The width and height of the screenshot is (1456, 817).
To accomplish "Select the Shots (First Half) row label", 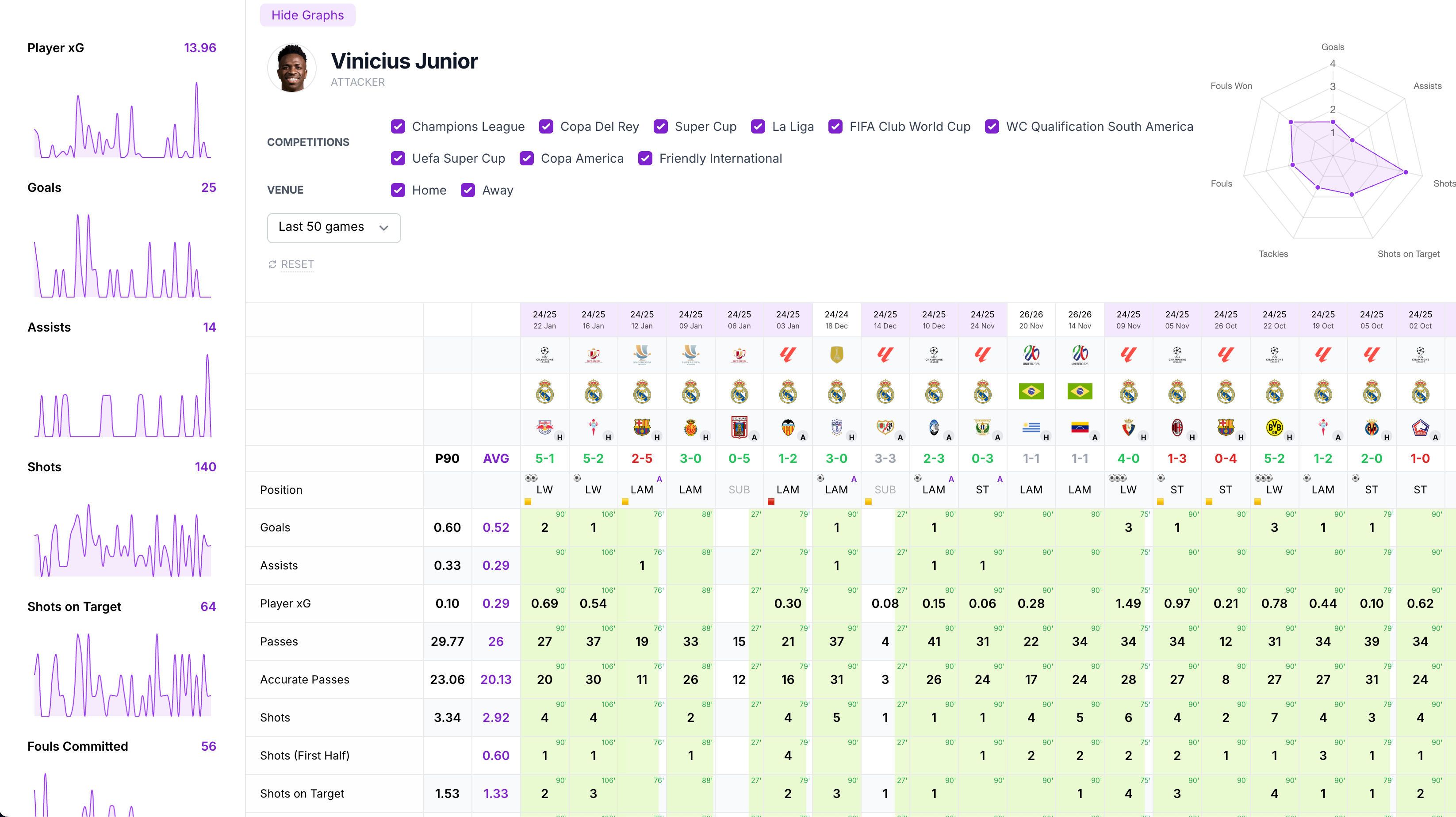I will coord(305,756).
